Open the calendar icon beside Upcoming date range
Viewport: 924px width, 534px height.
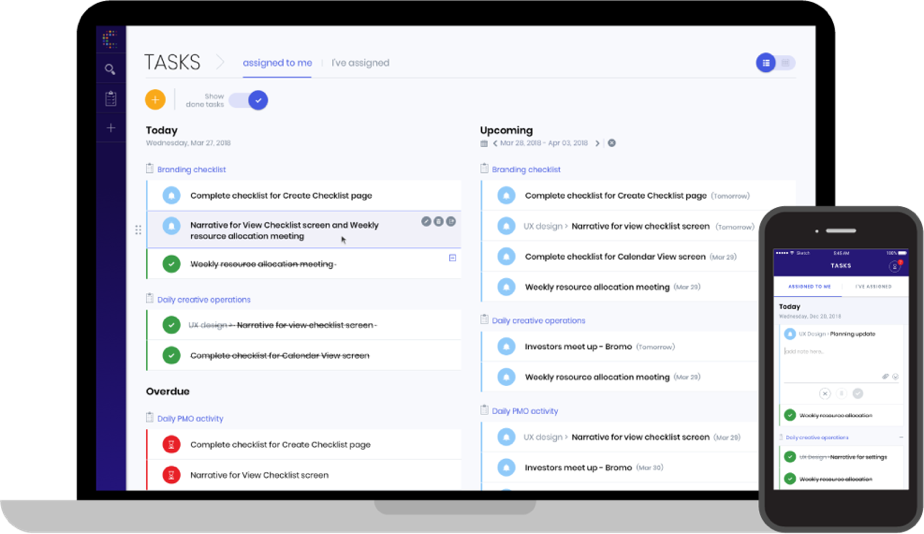pos(484,143)
